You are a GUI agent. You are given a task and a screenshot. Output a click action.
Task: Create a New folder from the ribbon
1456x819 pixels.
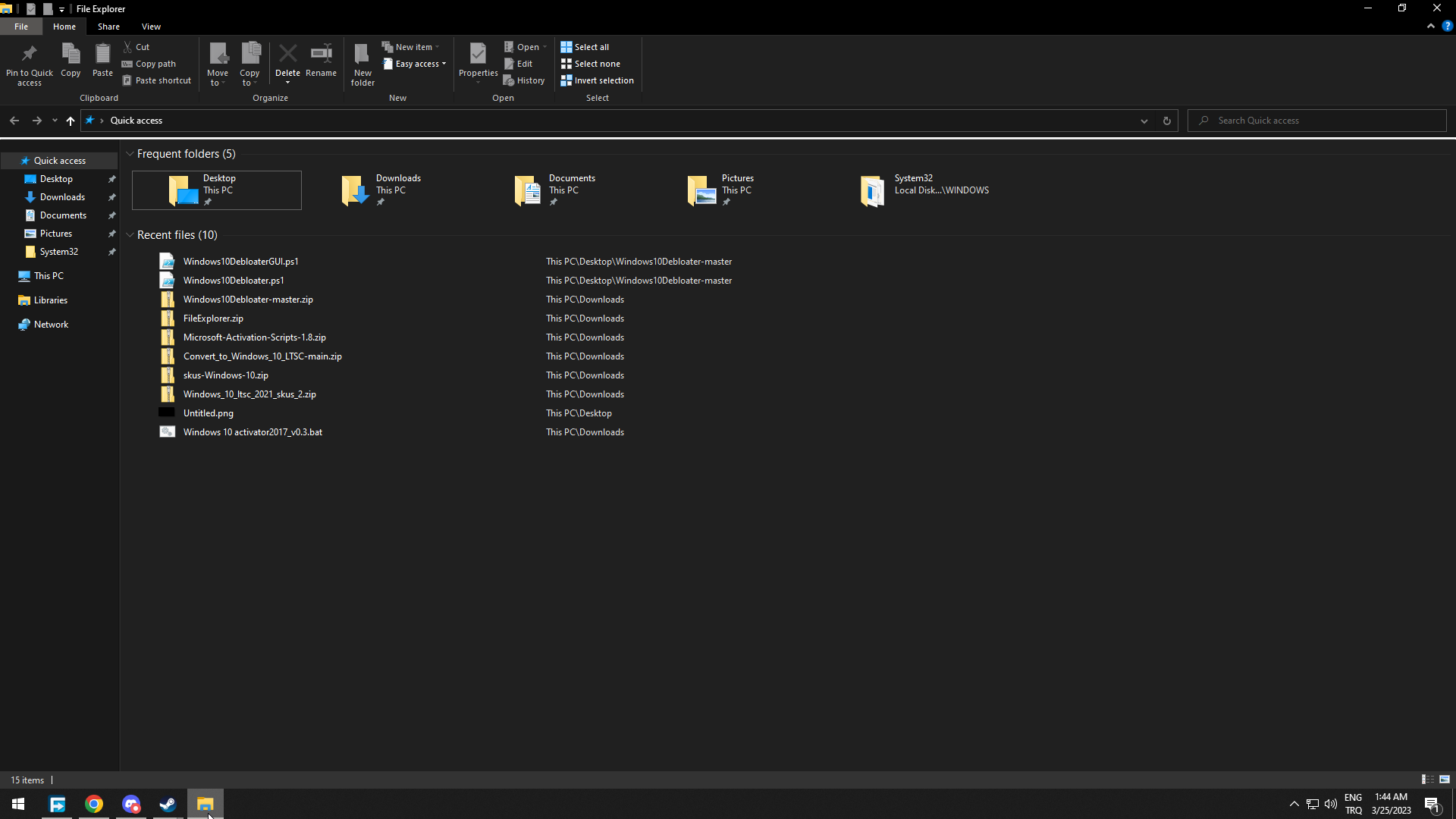tap(362, 64)
